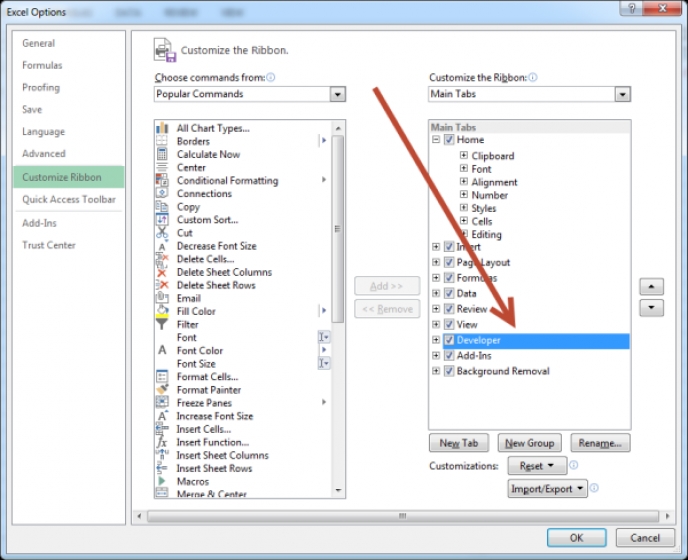Click the Rename button
The image size is (688, 560).
tap(600, 443)
